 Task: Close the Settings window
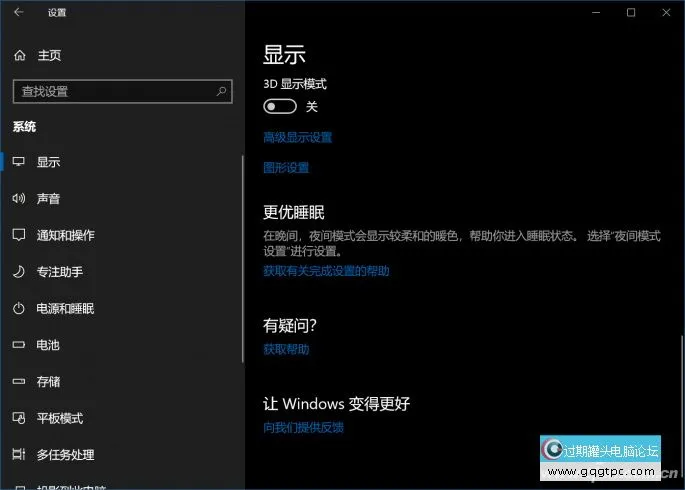666,12
